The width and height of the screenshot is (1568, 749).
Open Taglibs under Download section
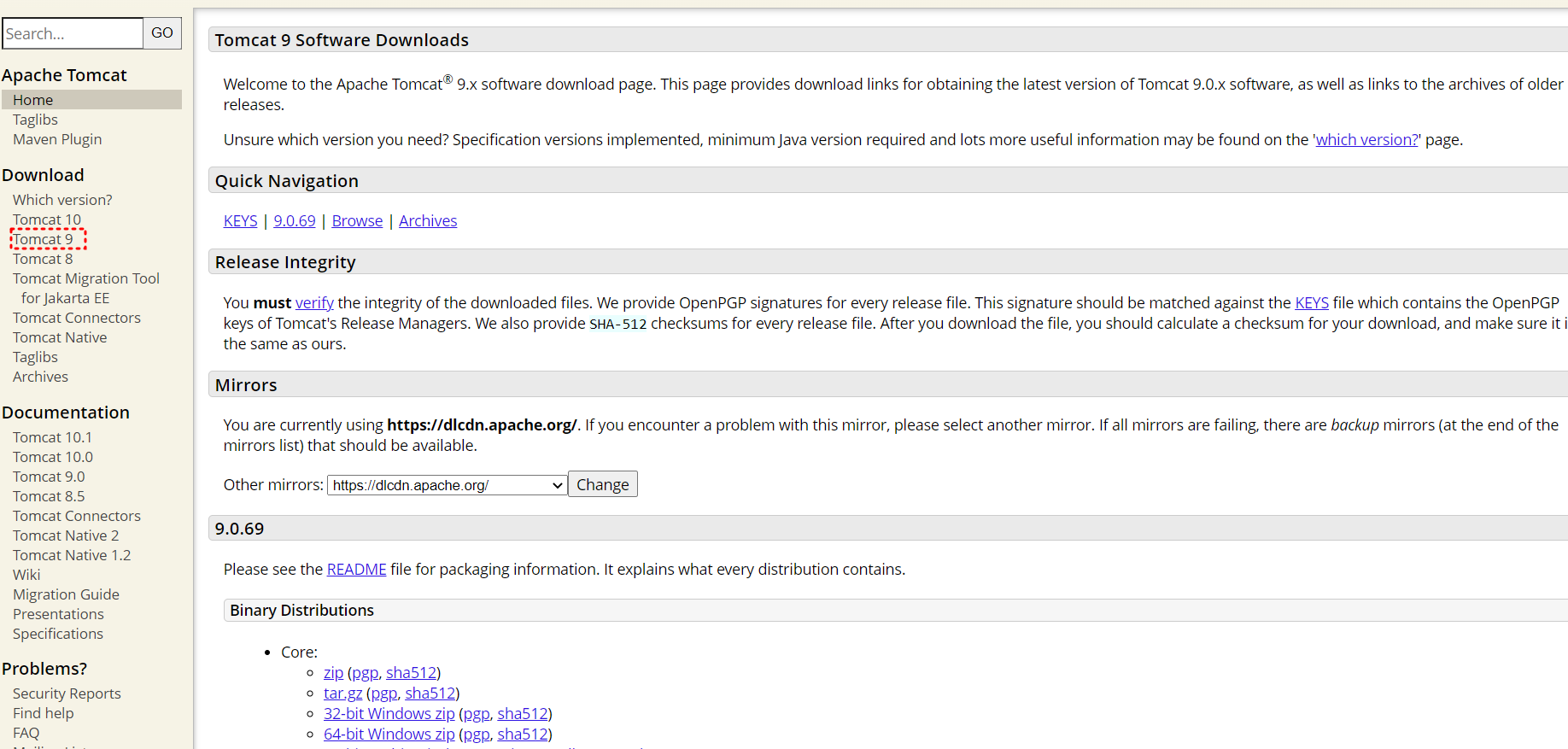[x=35, y=357]
